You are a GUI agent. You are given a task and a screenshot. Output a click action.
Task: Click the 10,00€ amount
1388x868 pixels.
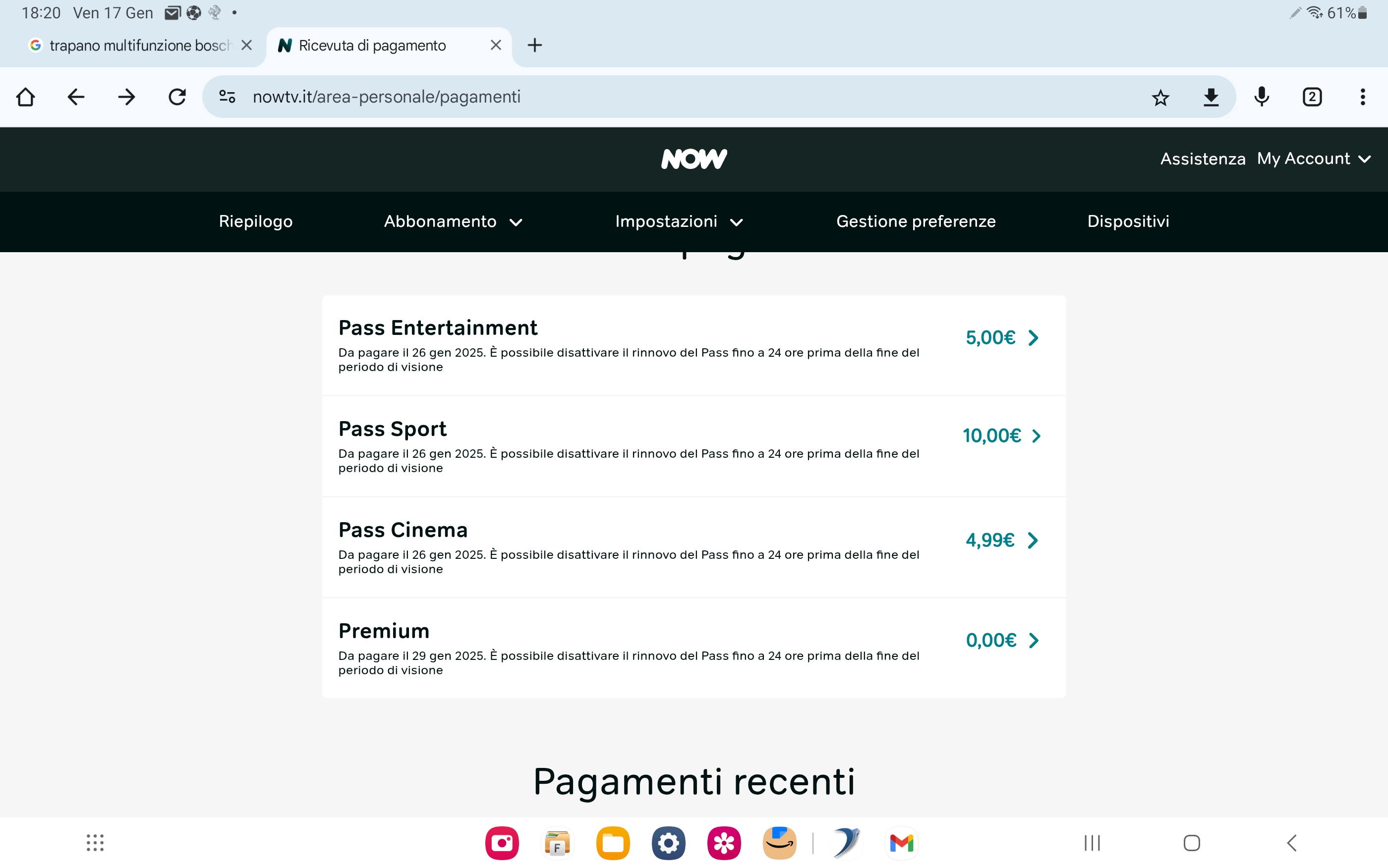pyautogui.click(x=992, y=436)
